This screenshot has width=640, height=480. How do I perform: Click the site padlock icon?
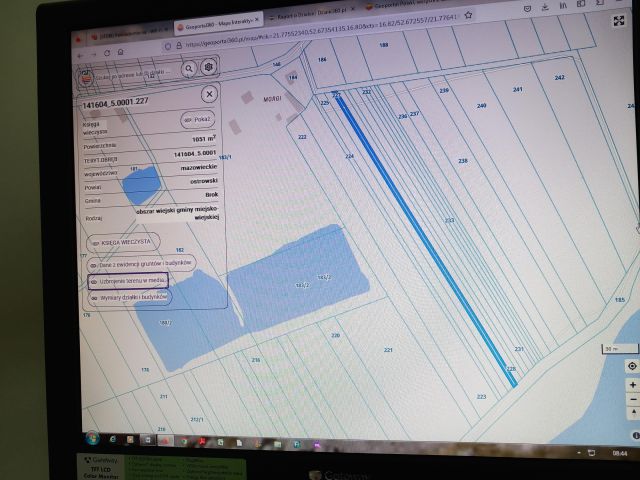tap(178, 46)
